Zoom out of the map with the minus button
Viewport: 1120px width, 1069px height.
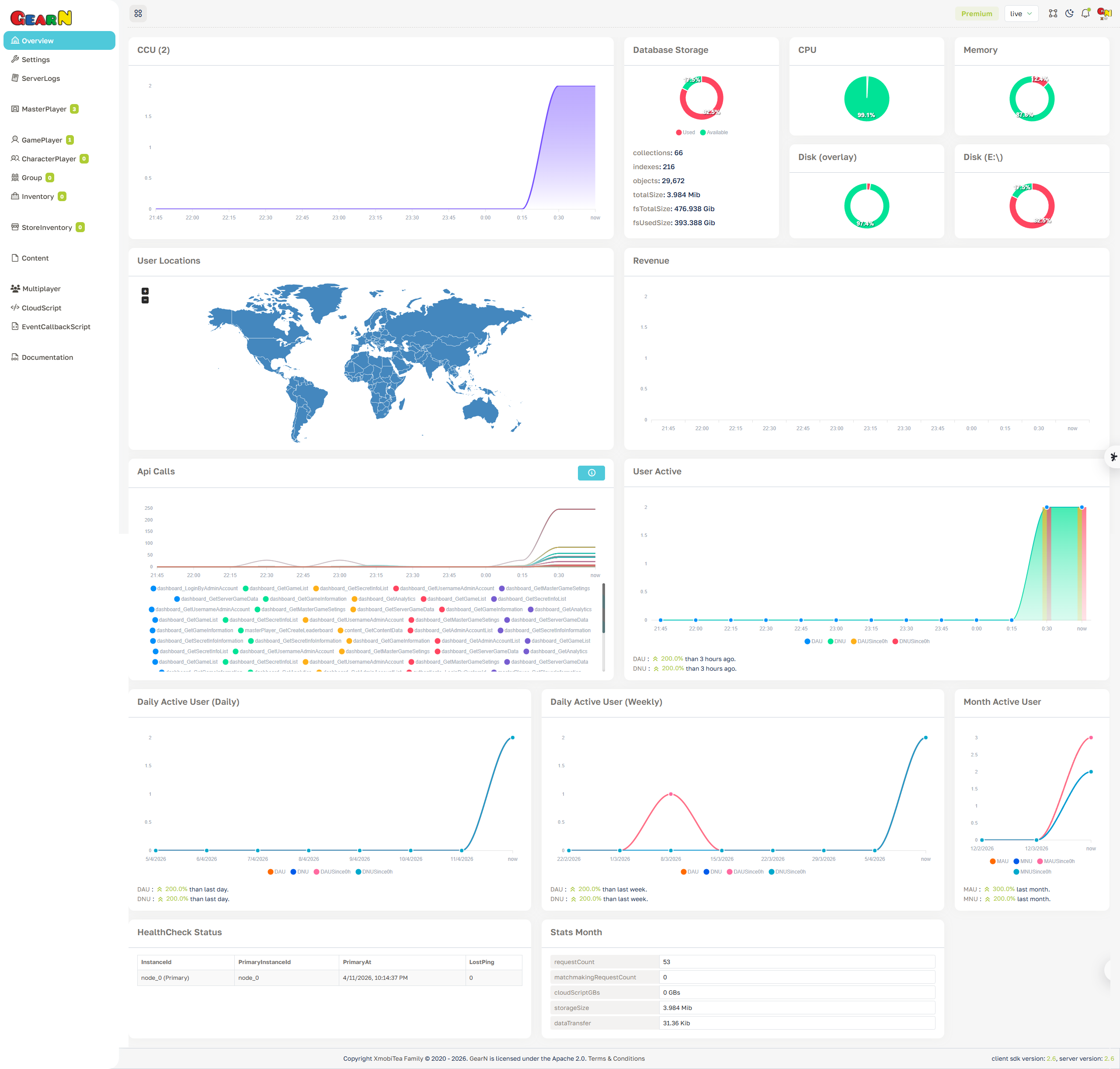tap(145, 300)
